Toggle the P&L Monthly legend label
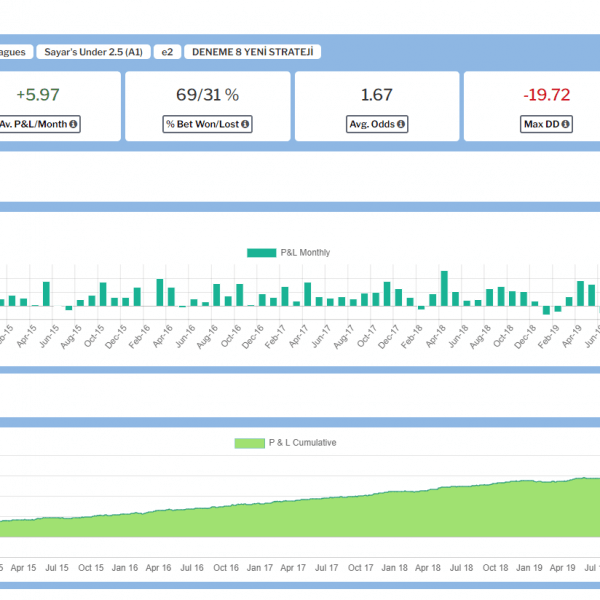This screenshot has height=600, width=600. (304, 253)
